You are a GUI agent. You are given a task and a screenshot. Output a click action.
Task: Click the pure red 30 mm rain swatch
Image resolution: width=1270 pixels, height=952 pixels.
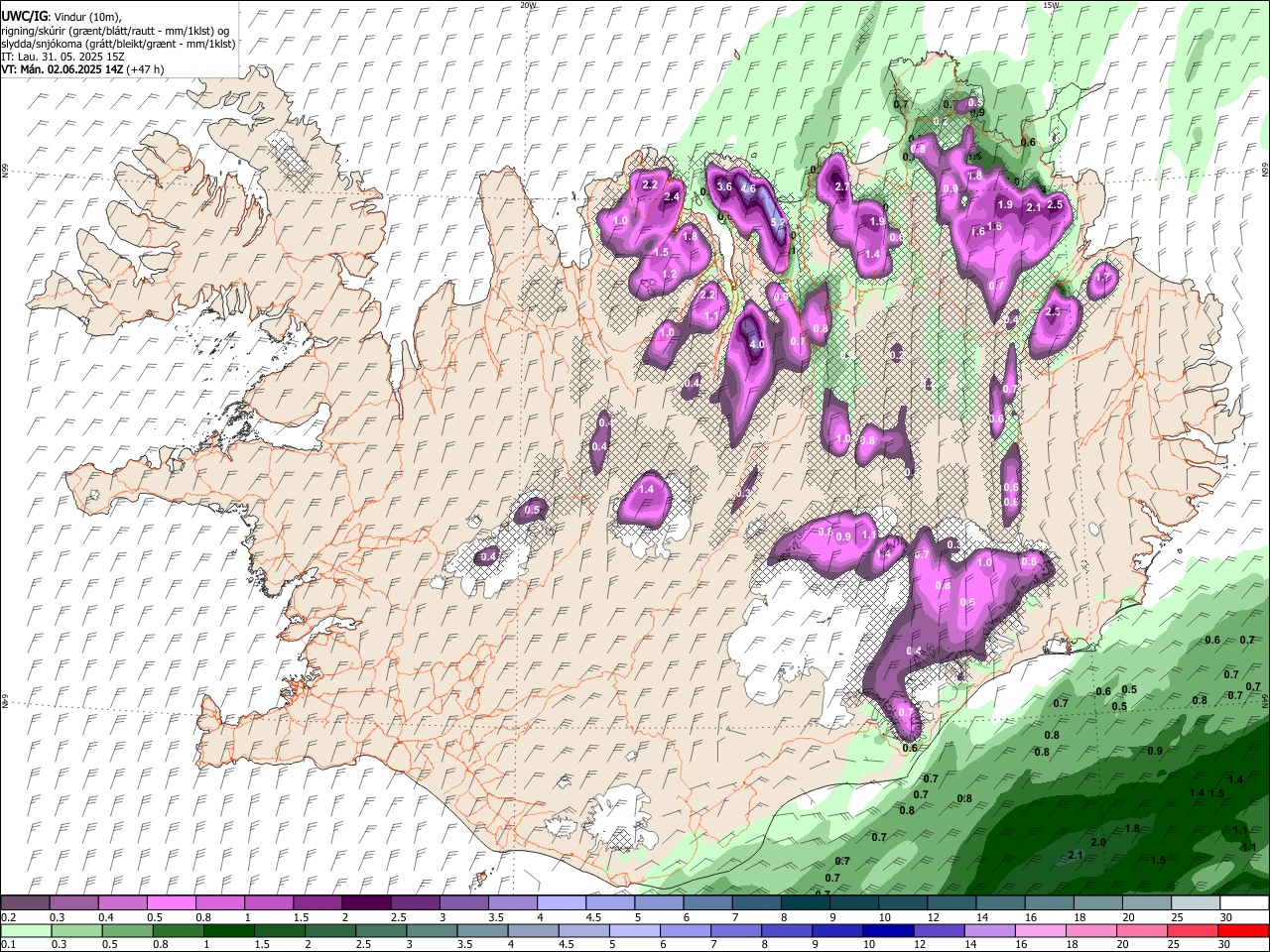pos(1242,930)
